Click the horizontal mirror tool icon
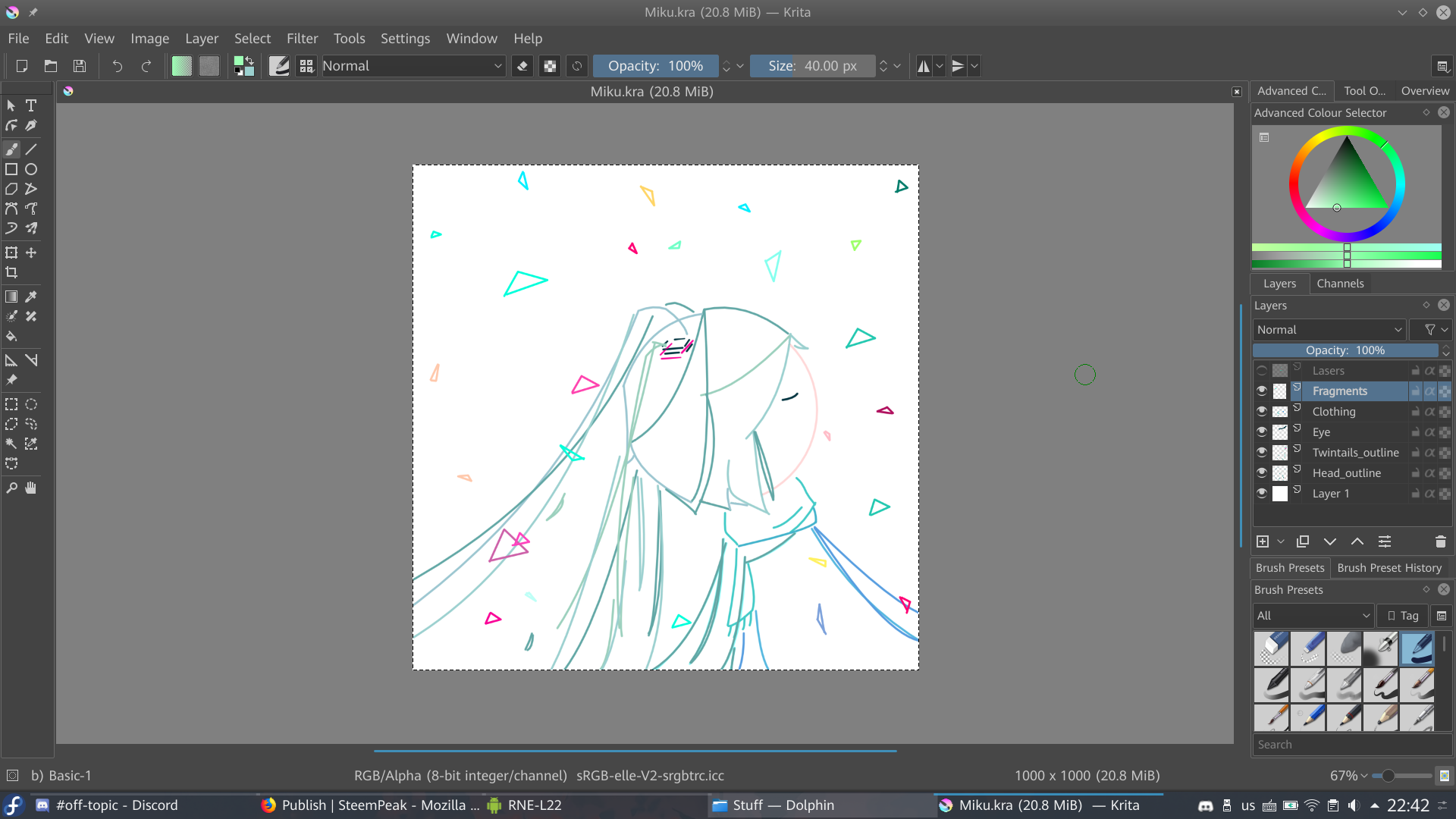 click(x=923, y=66)
